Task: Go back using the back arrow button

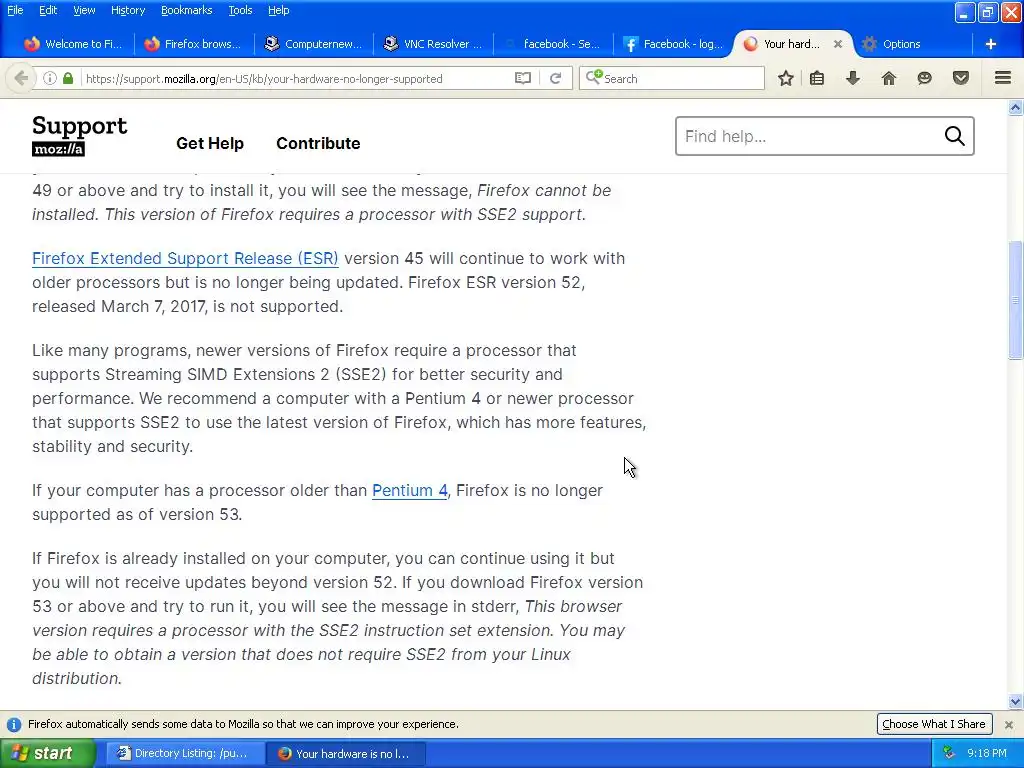Action: pyautogui.click(x=21, y=78)
